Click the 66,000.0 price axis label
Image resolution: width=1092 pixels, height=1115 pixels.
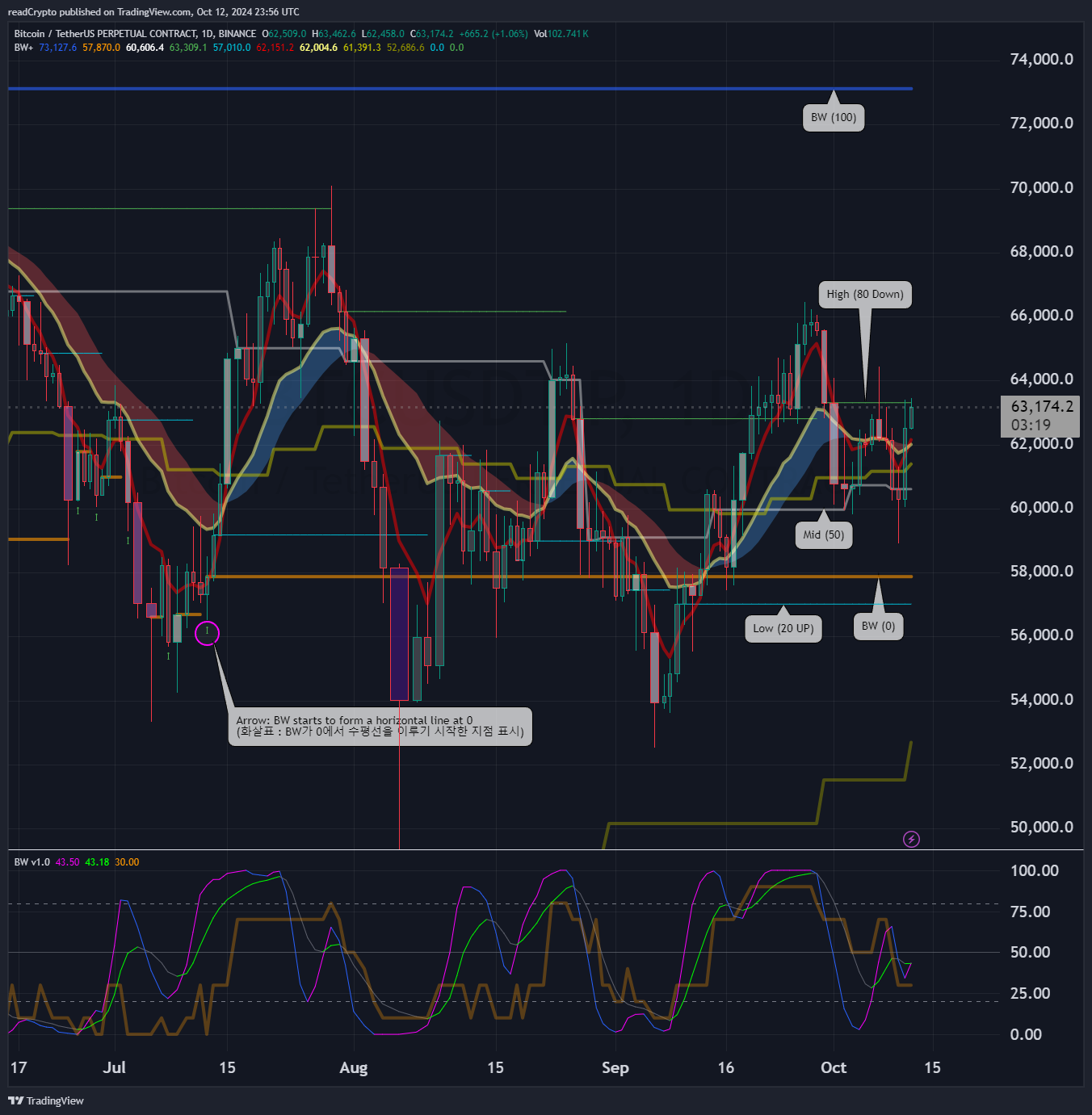pos(1042,315)
